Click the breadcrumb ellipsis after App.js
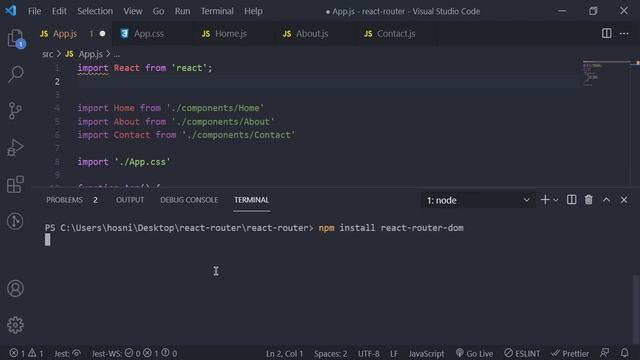The image size is (640, 360). (x=117, y=54)
